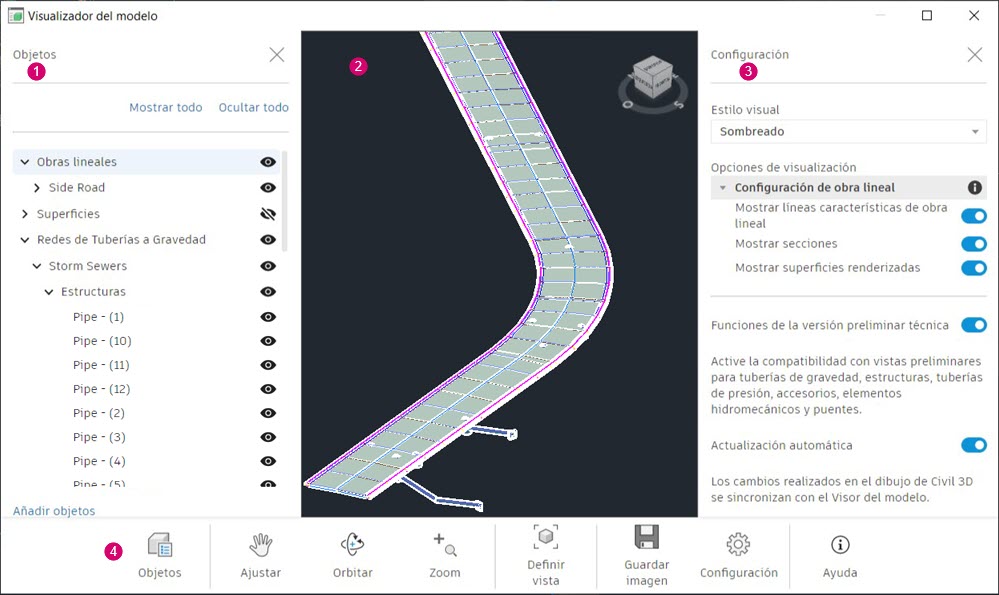Click the Añadir objetos link
This screenshot has width=999, height=595.
click(54, 511)
